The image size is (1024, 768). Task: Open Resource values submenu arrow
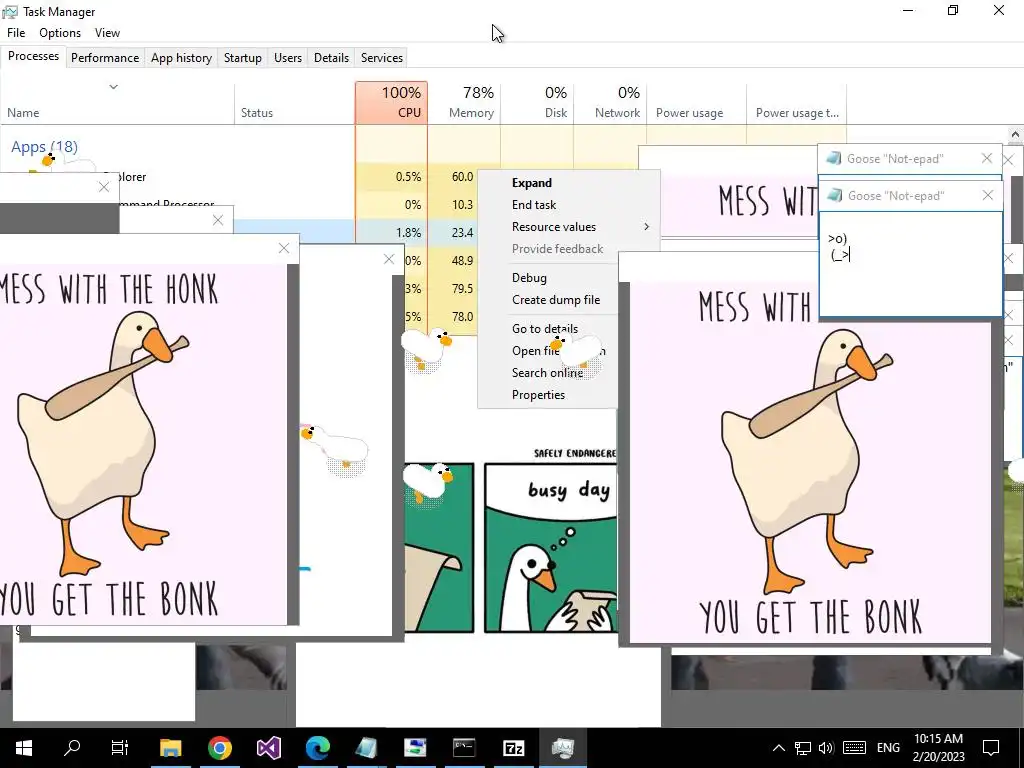tap(647, 227)
